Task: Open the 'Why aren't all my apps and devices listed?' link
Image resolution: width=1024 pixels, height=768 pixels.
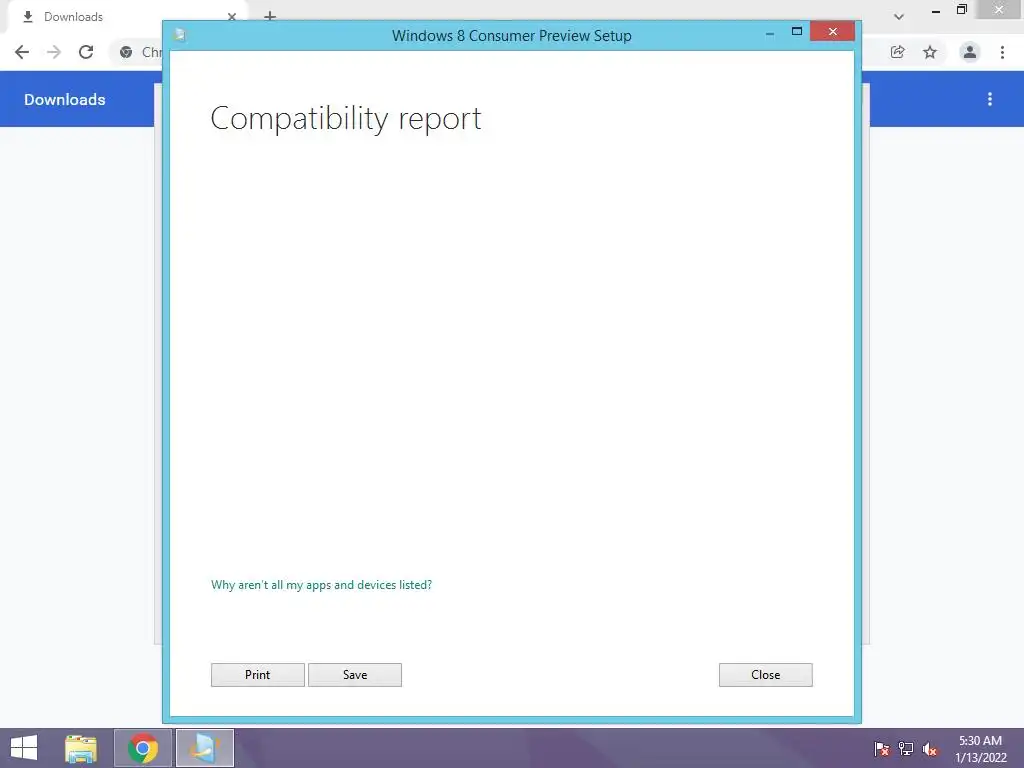Action: pos(321,584)
